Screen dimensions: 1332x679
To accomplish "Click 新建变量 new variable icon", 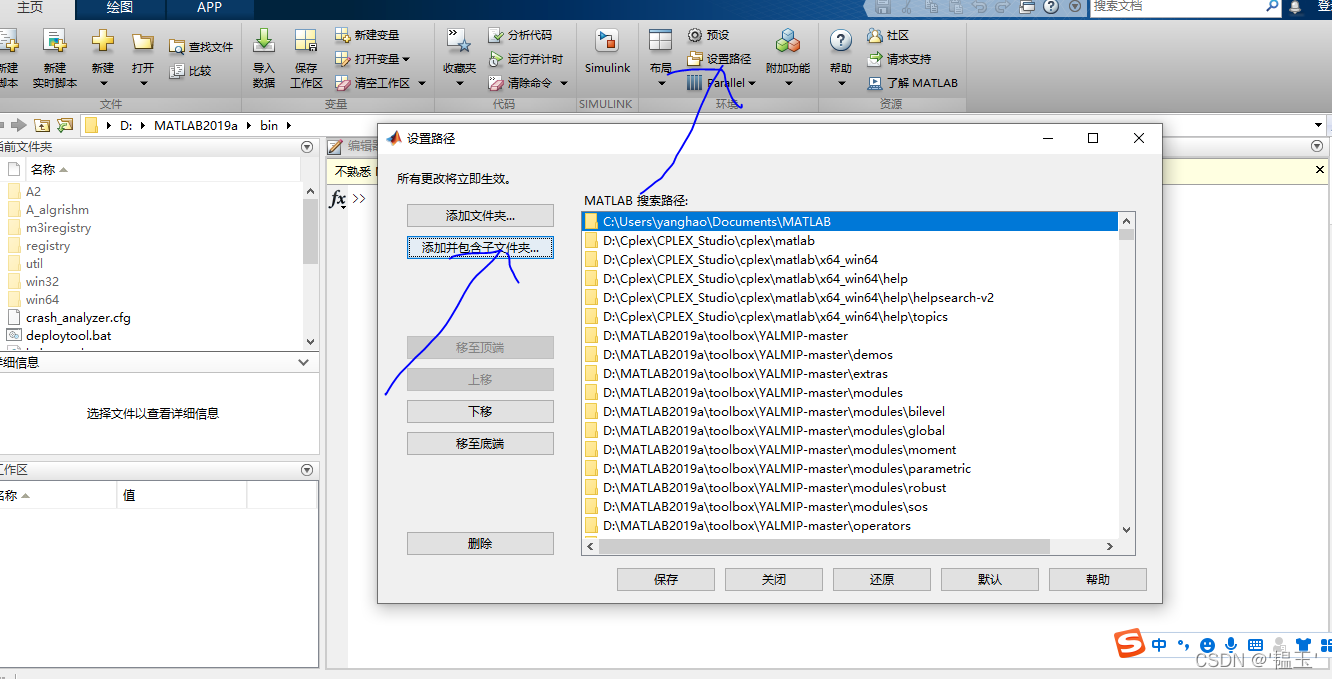I will point(342,35).
